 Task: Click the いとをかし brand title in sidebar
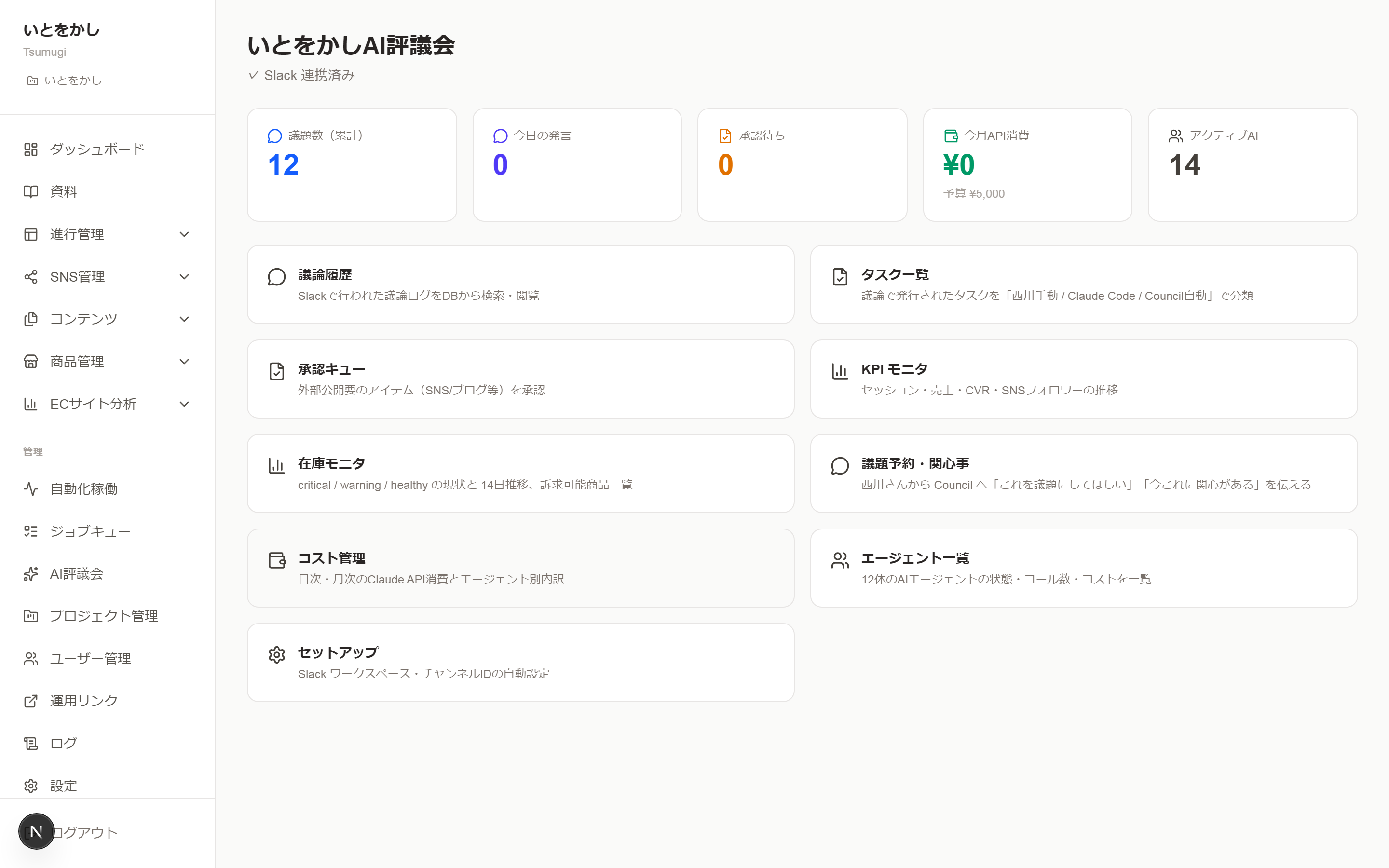(61, 30)
